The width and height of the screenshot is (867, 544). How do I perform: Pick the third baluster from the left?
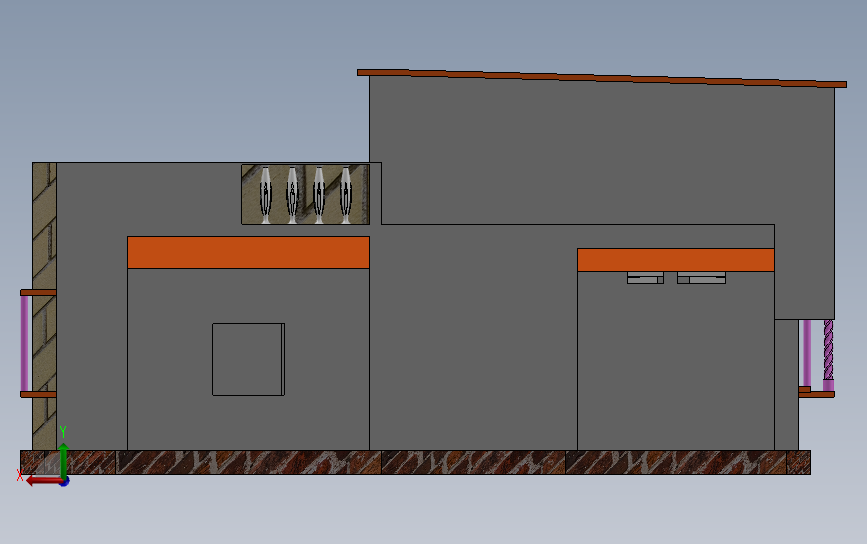[319, 196]
